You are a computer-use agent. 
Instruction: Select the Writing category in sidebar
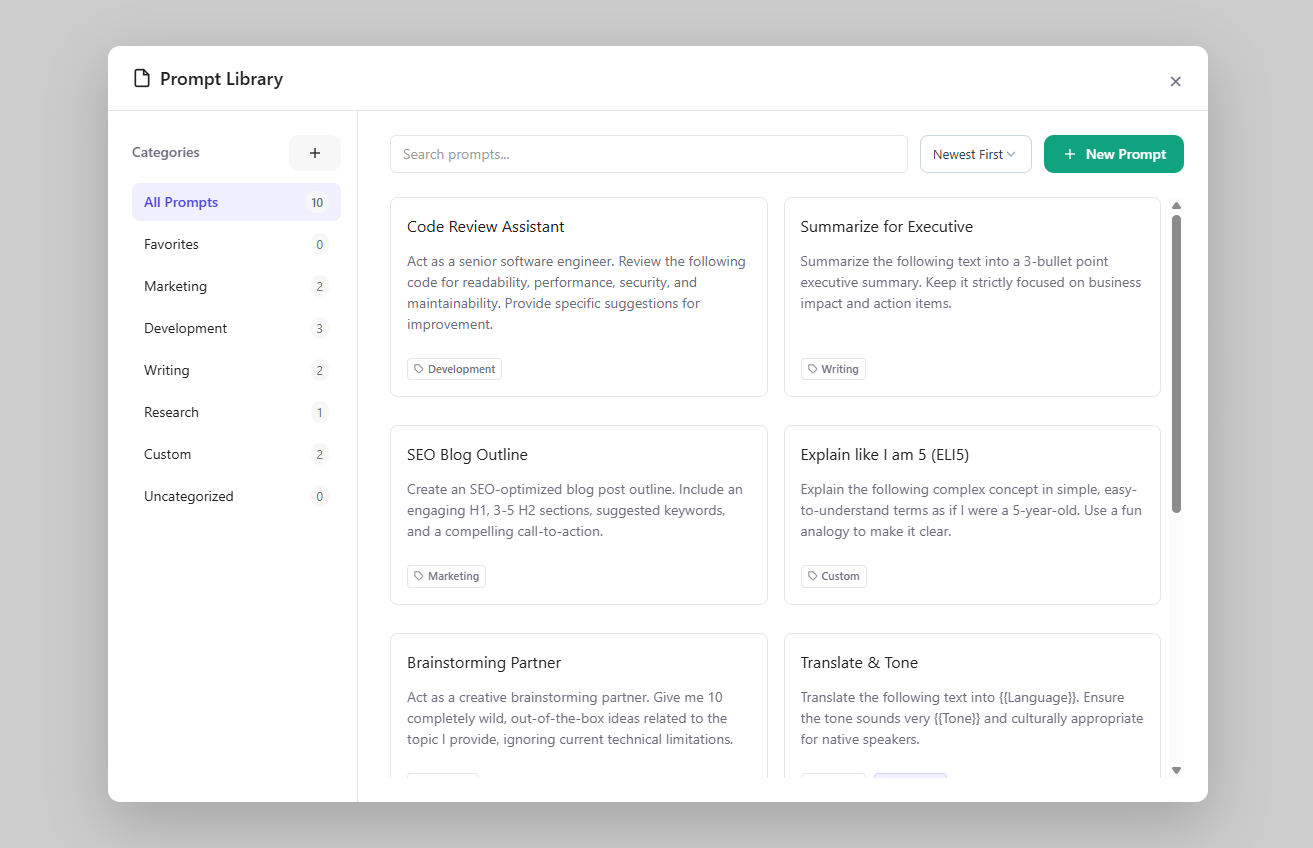[236, 370]
